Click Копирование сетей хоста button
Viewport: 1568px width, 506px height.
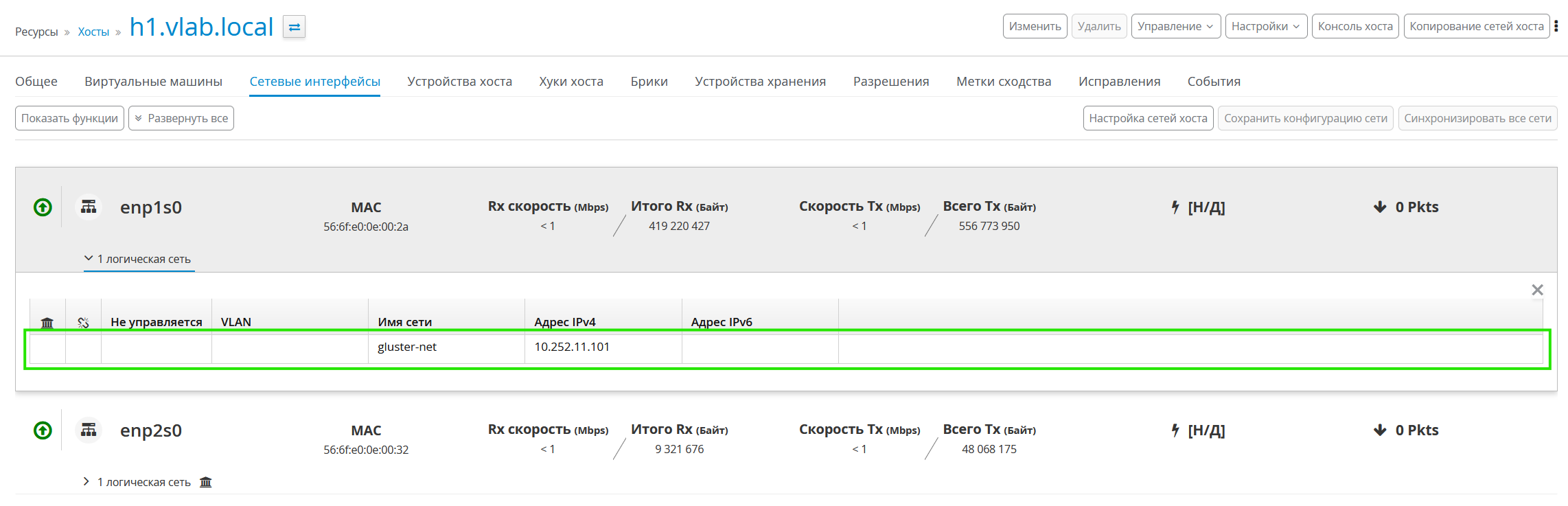[x=1477, y=26]
